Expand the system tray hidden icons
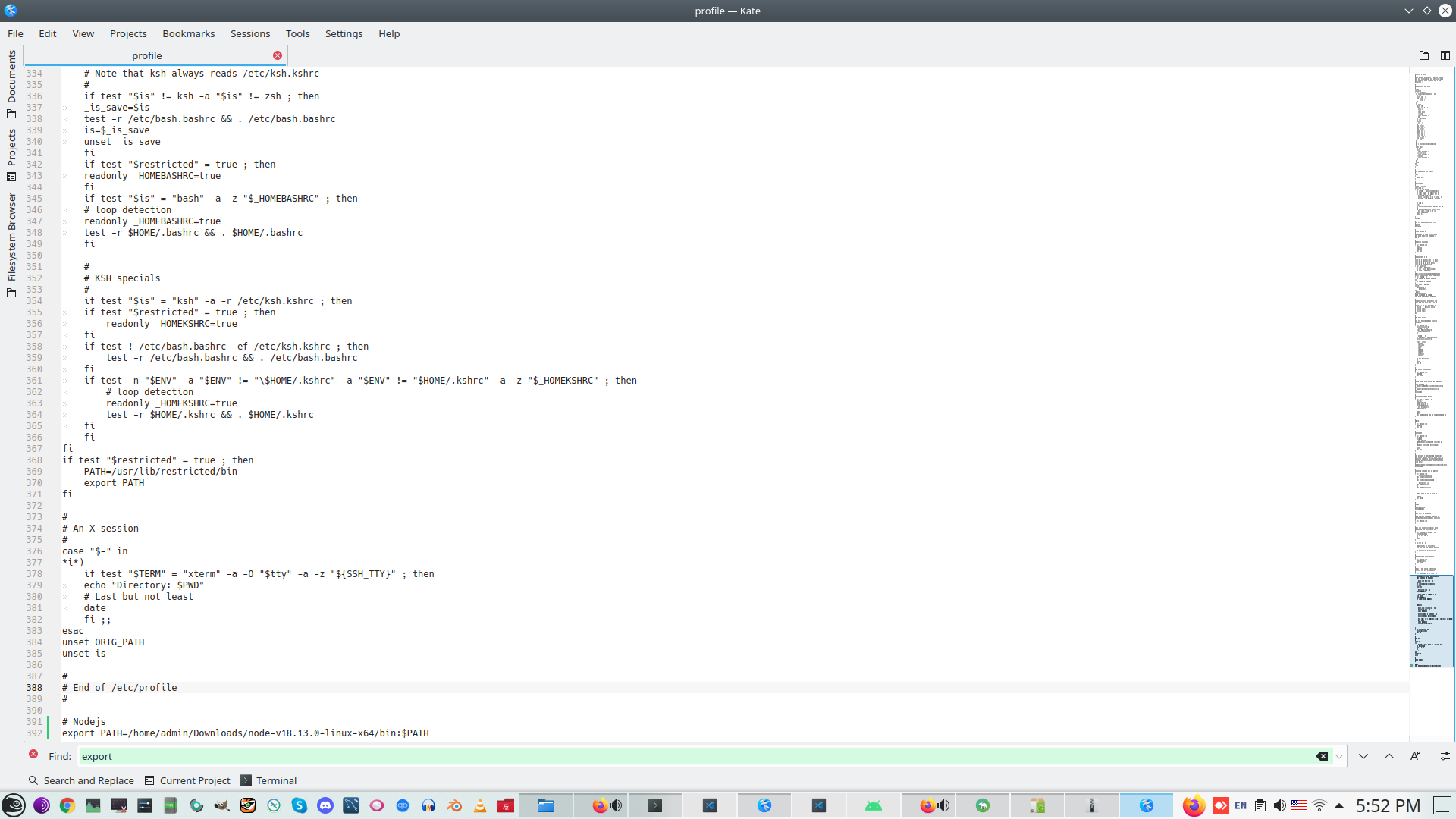The height and width of the screenshot is (819, 1456). click(x=1339, y=805)
